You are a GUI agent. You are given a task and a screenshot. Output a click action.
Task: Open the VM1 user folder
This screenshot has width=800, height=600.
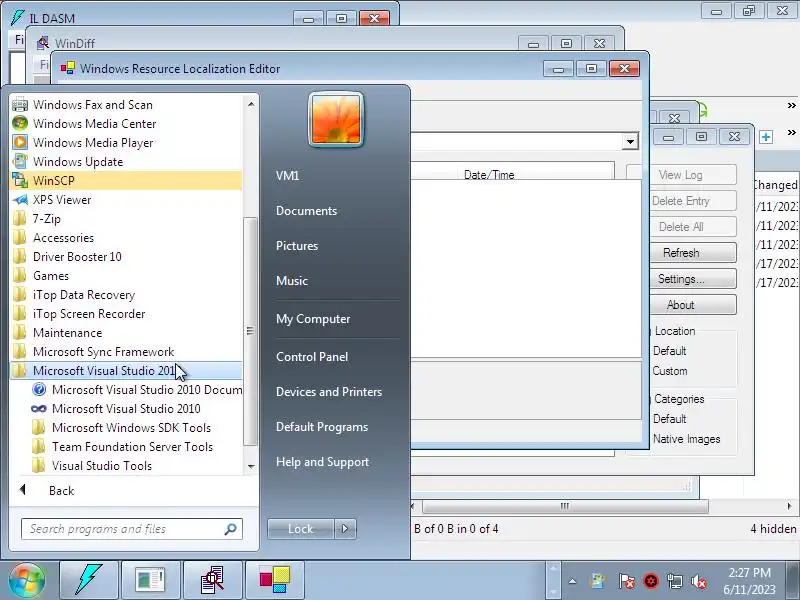[x=287, y=176]
